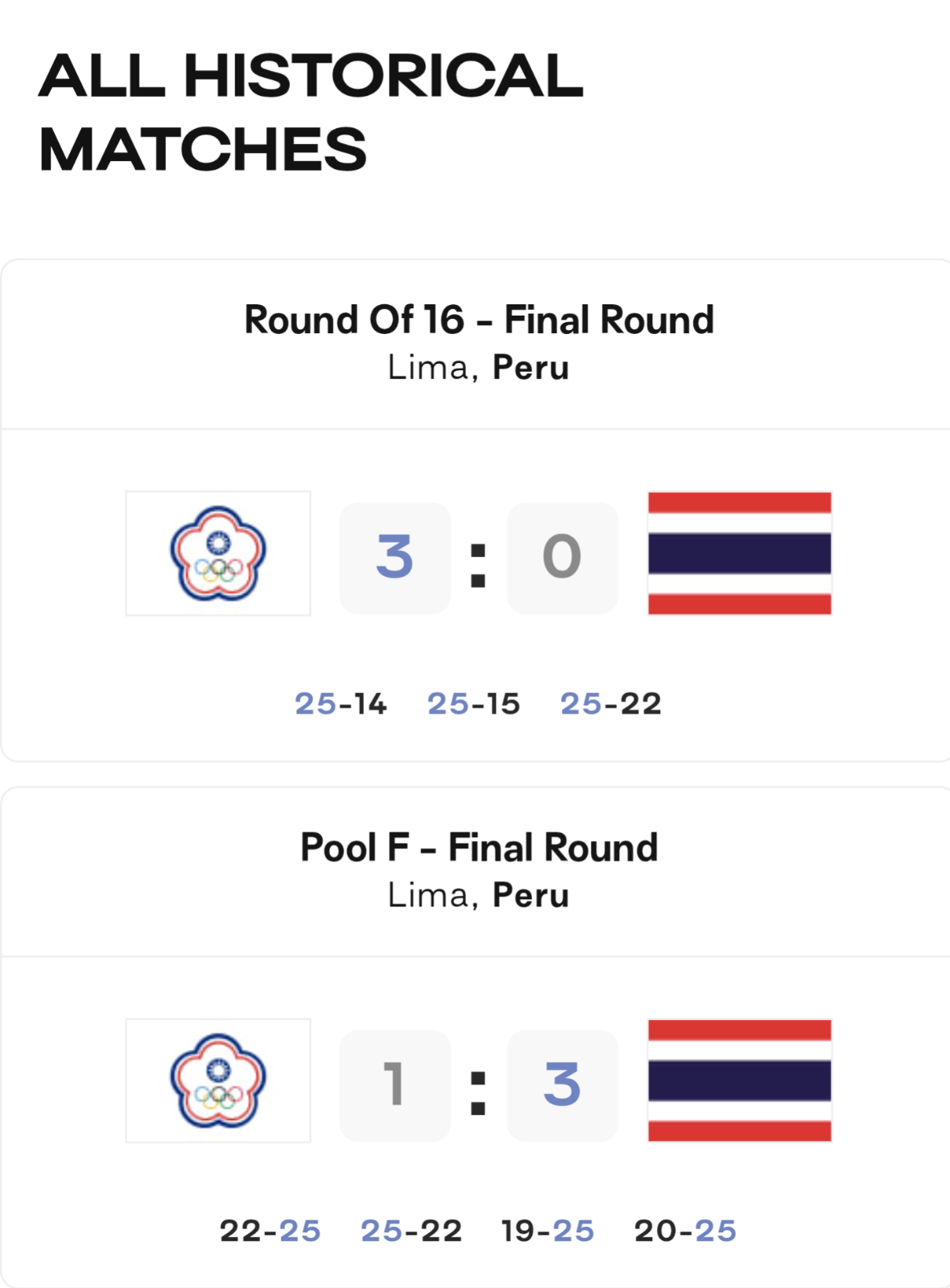Click the All Historical Matches heading
Screen dimensions: 950x1288
coord(311,112)
